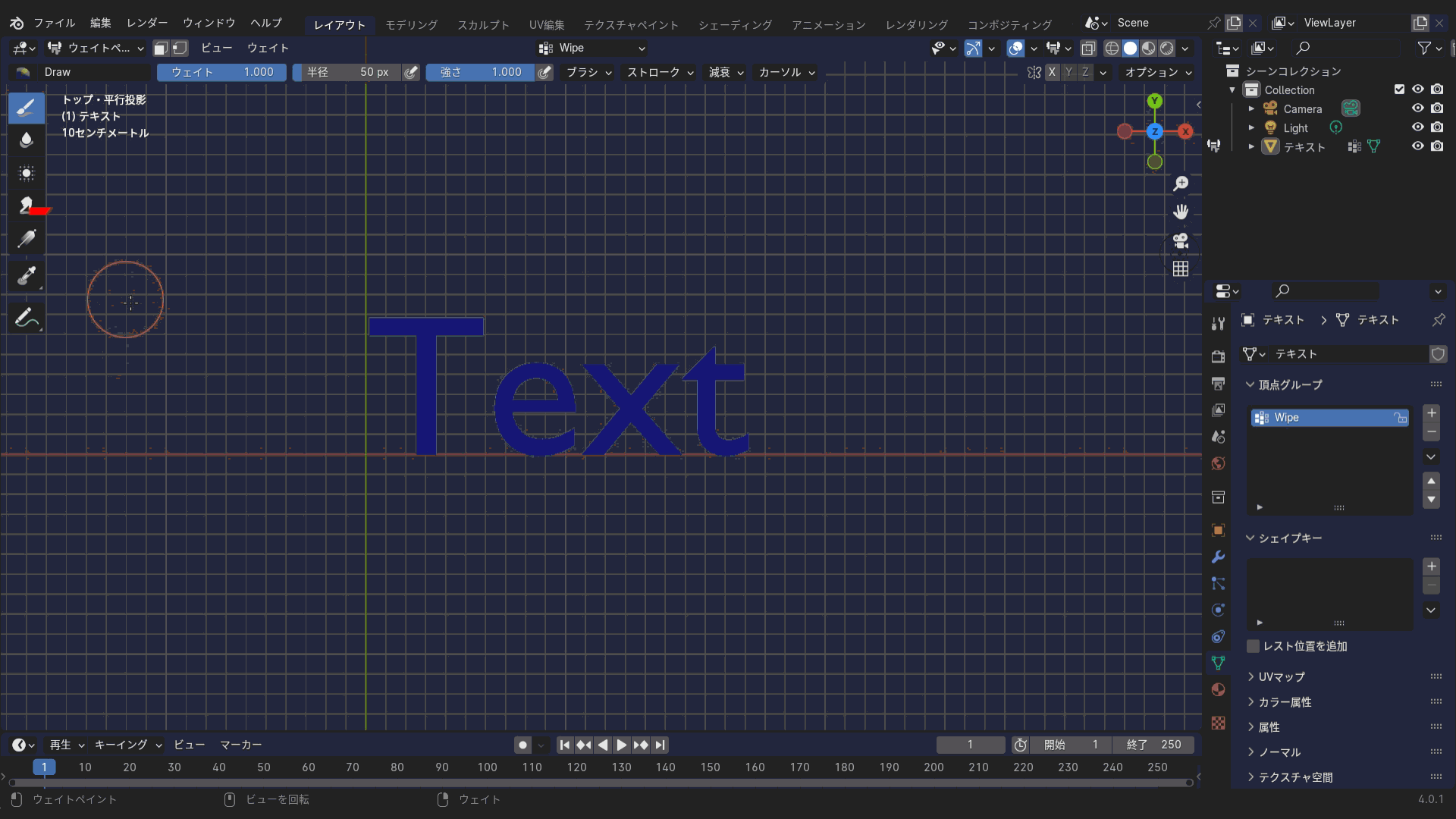1456x819 pixels.
Task: Select the Annotate tool
Action: [27, 318]
